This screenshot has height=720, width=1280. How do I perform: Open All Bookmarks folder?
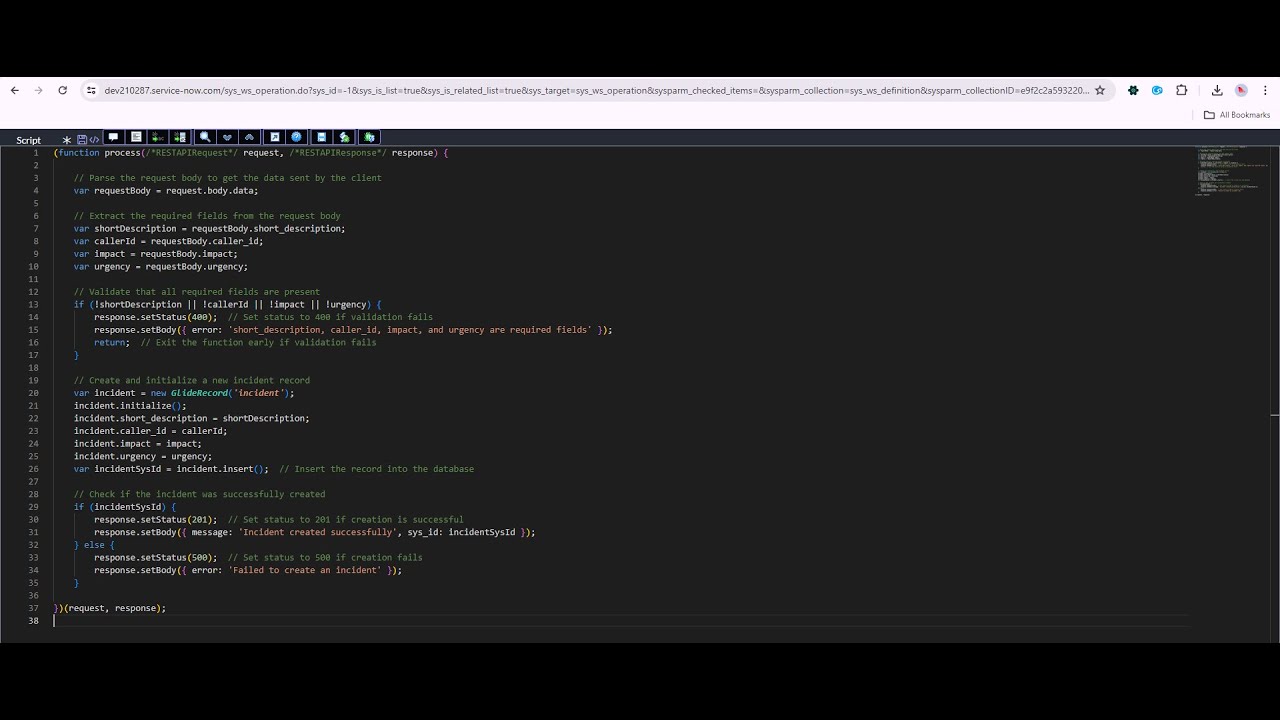click(x=1237, y=115)
